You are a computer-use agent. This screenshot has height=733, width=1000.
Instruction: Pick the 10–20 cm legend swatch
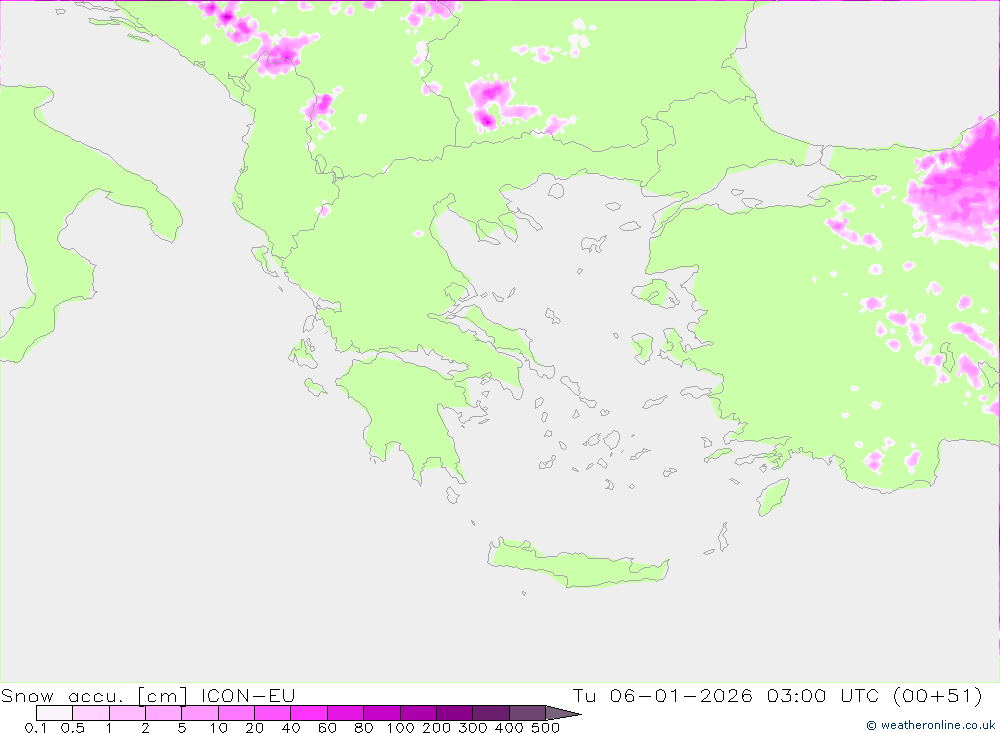(236, 713)
